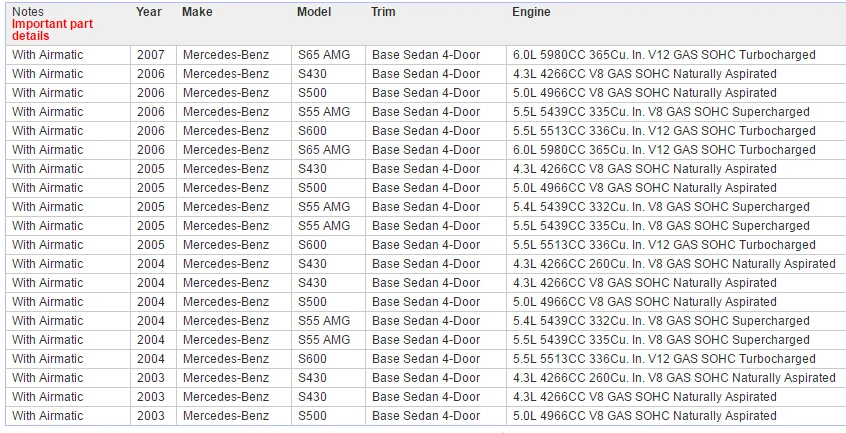Click the red Important part details text

coord(52,30)
